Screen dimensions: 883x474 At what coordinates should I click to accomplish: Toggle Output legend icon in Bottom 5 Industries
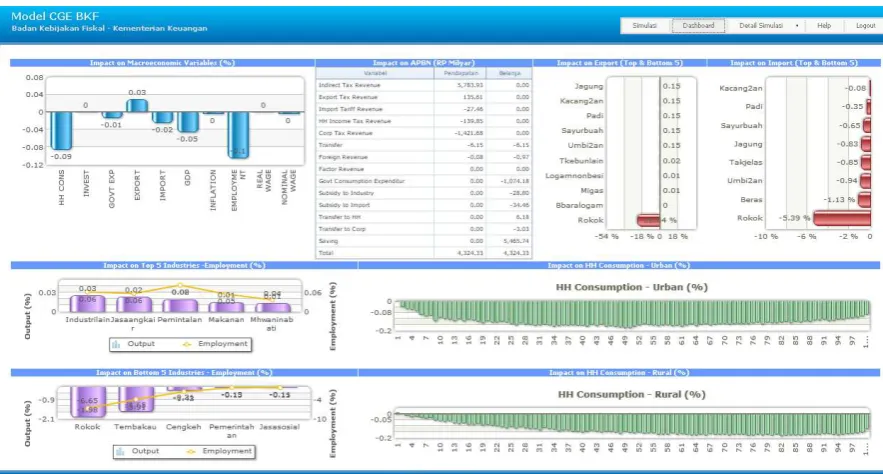coord(120,451)
